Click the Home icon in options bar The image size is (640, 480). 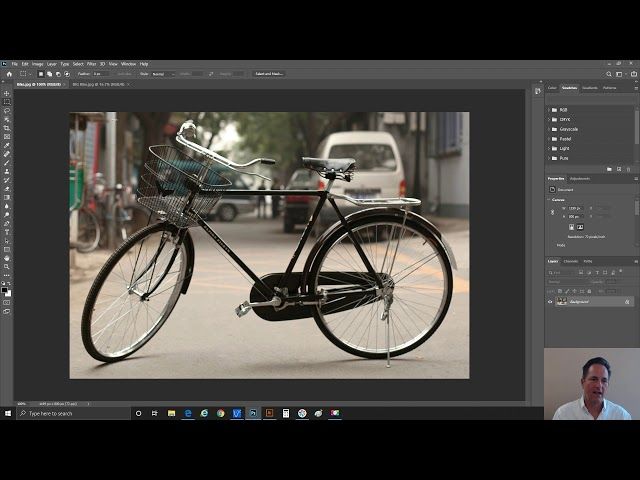click(x=9, y=73)
